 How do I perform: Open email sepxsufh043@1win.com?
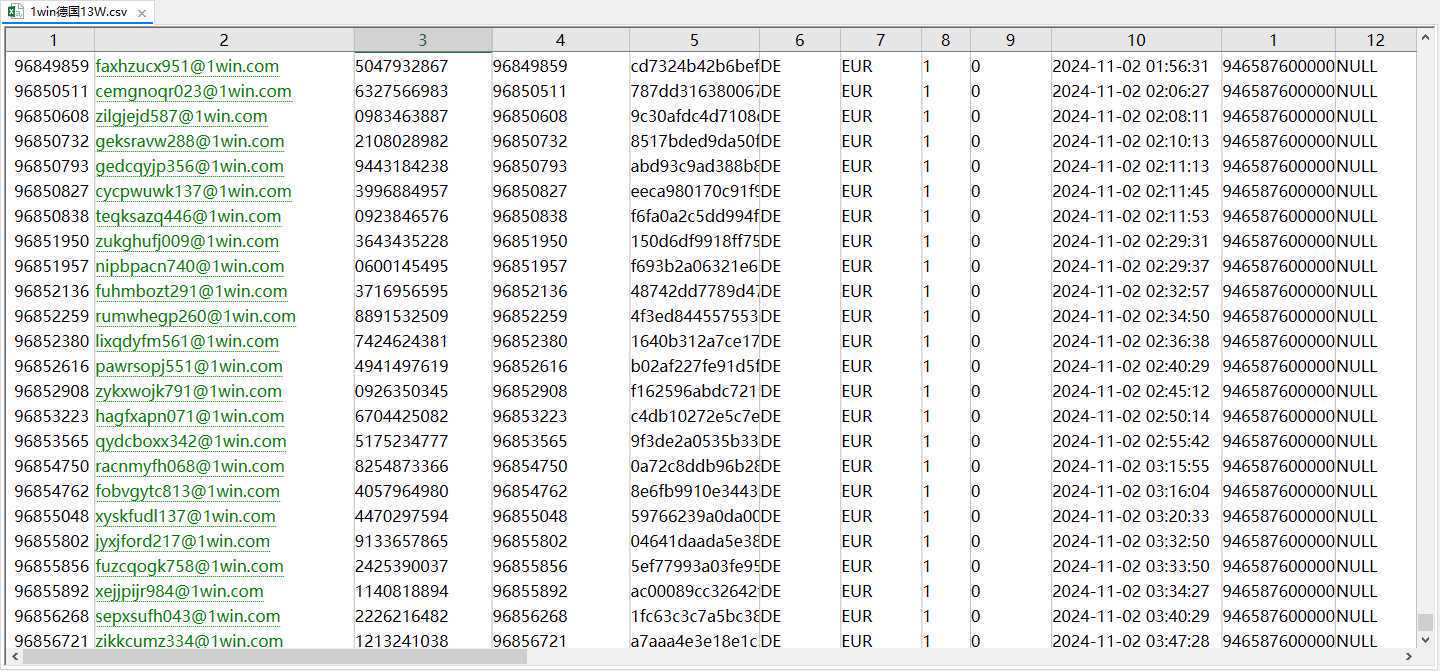tap(188, 616)
